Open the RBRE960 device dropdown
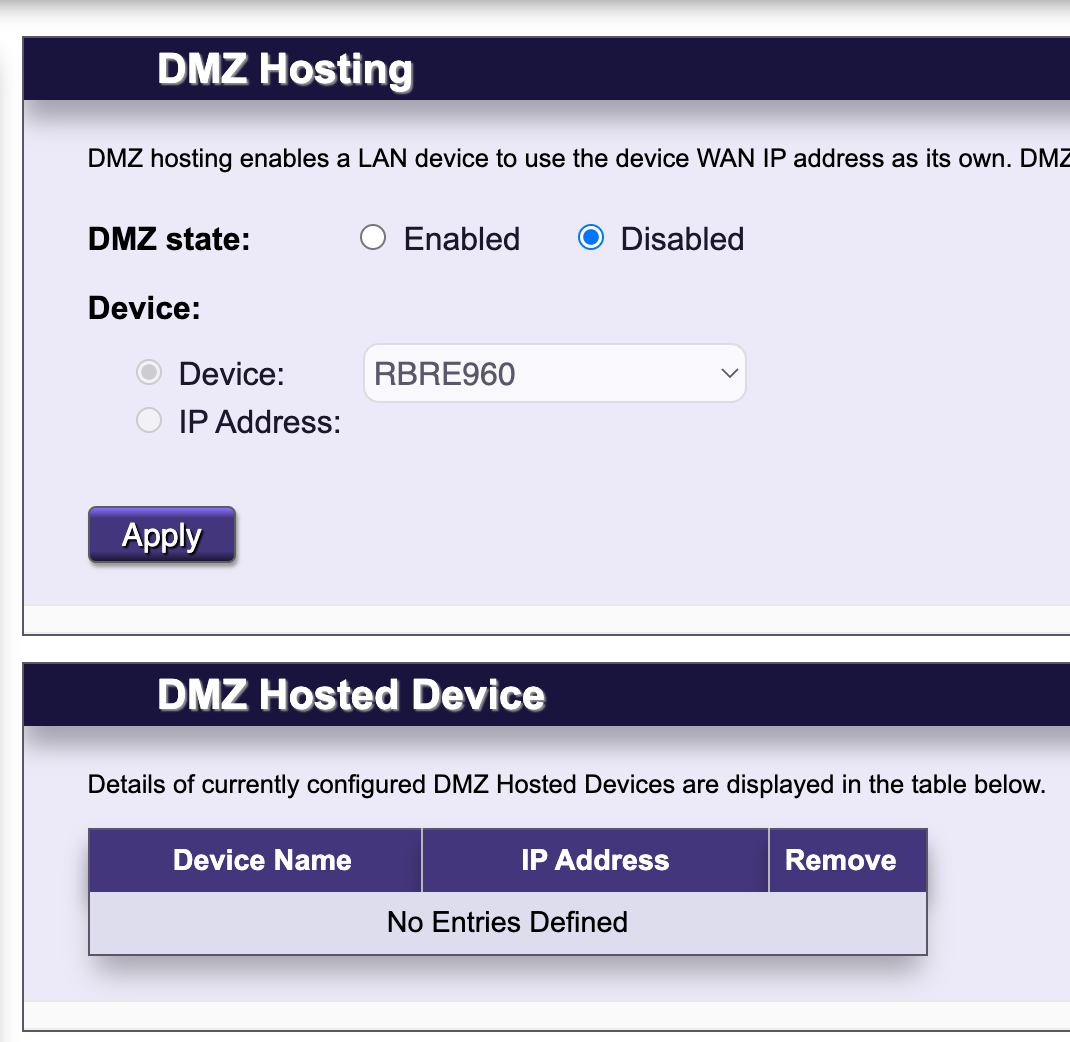Screen dimensions: 1070x1042 click(x=553, y=374)
